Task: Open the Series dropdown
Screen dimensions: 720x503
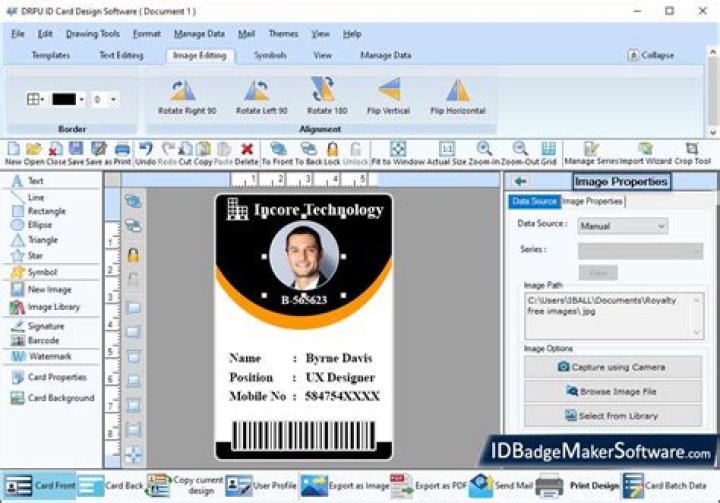Action: coord(640,251)
